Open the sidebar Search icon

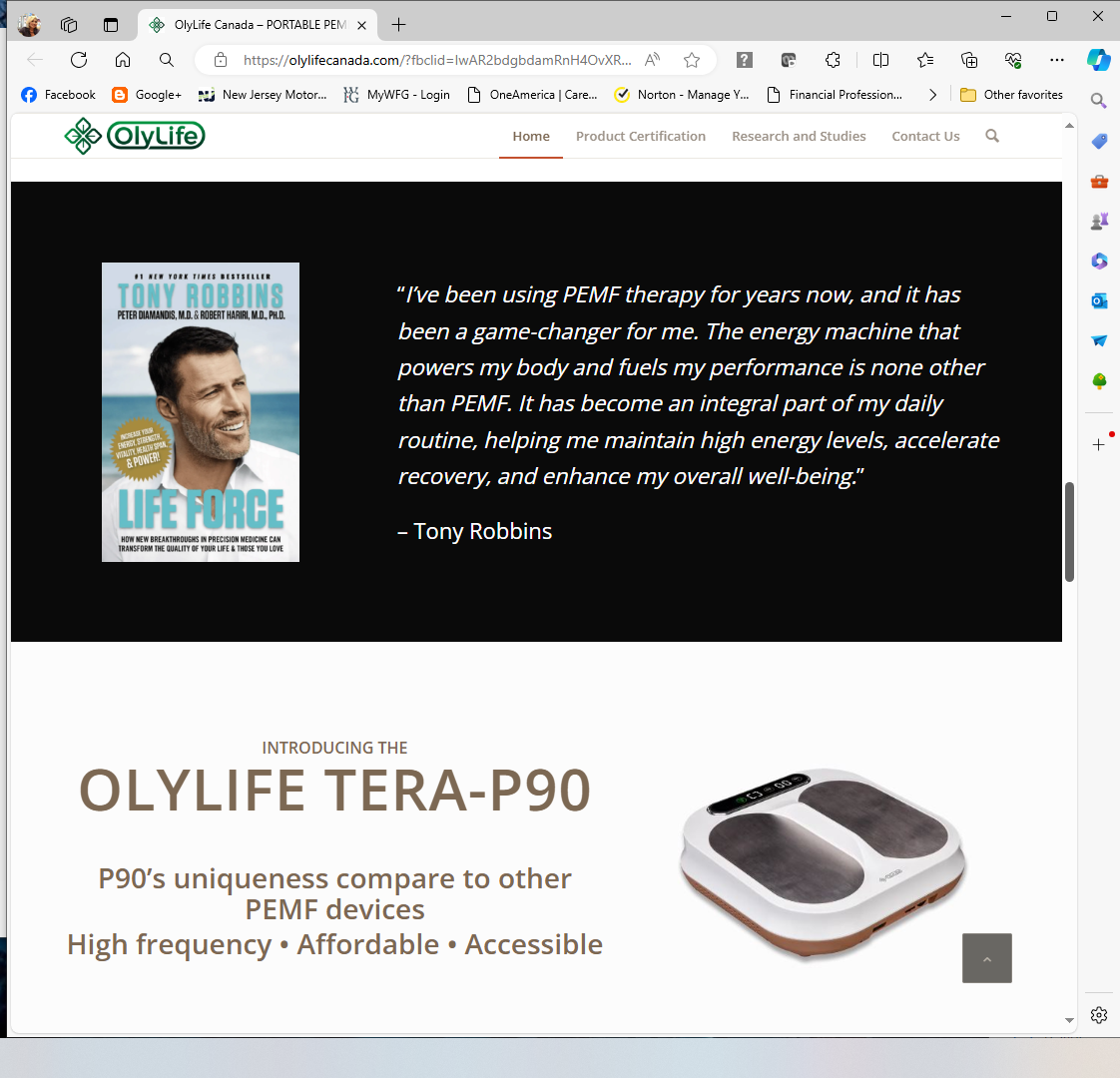click(x=1099, y=101)
